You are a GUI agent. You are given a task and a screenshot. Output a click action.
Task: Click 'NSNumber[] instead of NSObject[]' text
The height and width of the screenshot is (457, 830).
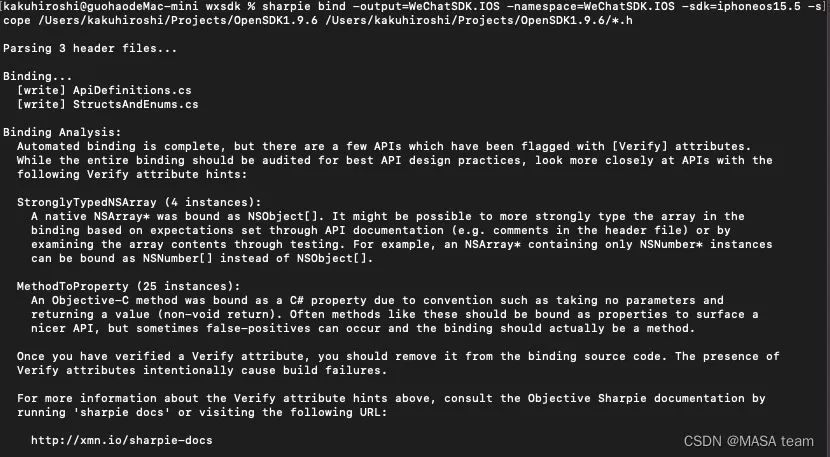(x=258, y=258)
